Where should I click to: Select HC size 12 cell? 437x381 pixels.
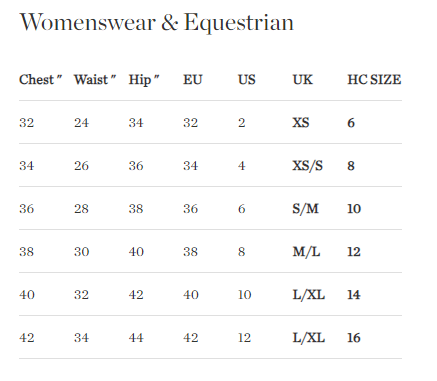[354, 252]
